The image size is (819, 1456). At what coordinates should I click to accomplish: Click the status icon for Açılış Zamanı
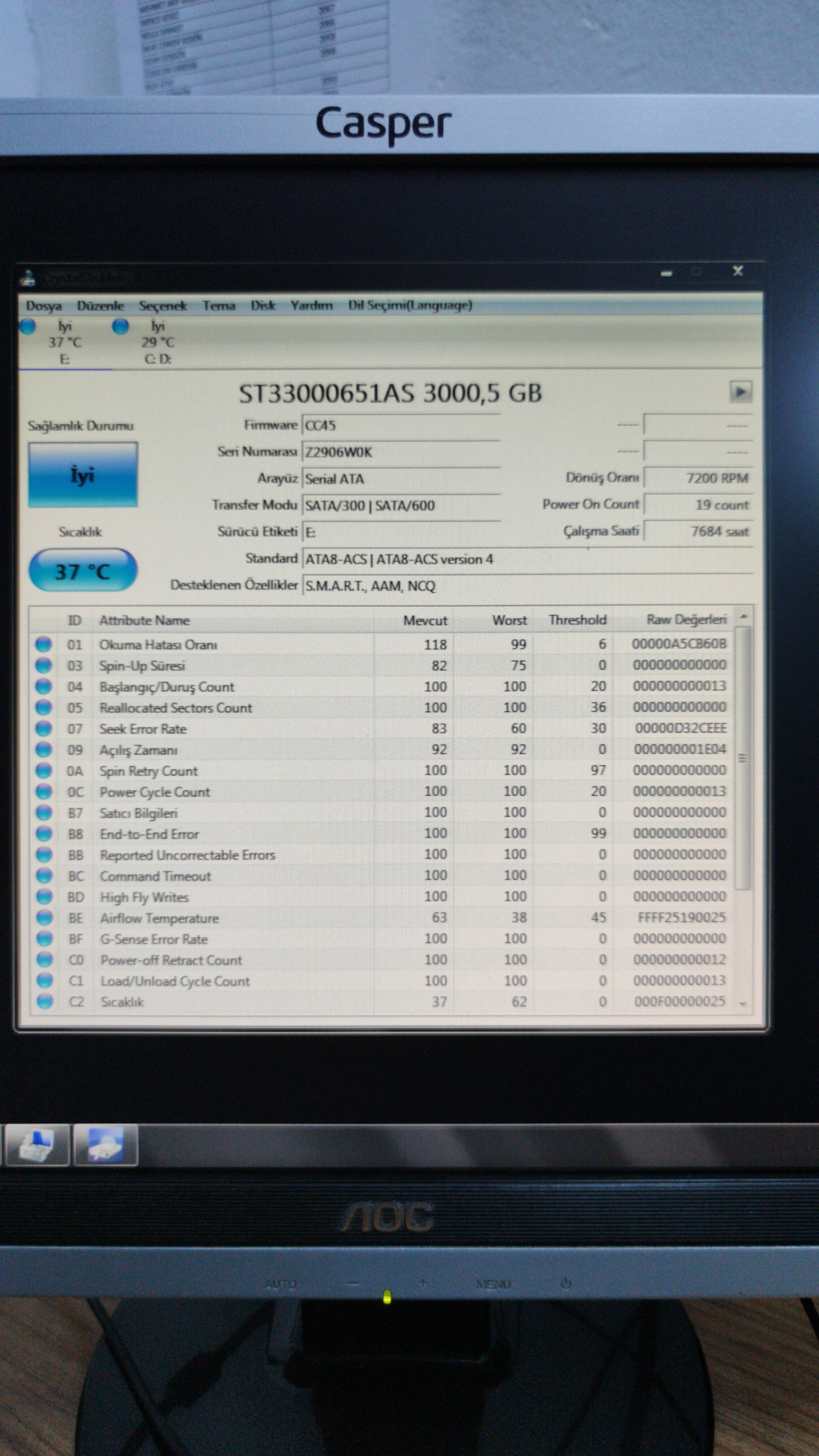tap(44, 749)
